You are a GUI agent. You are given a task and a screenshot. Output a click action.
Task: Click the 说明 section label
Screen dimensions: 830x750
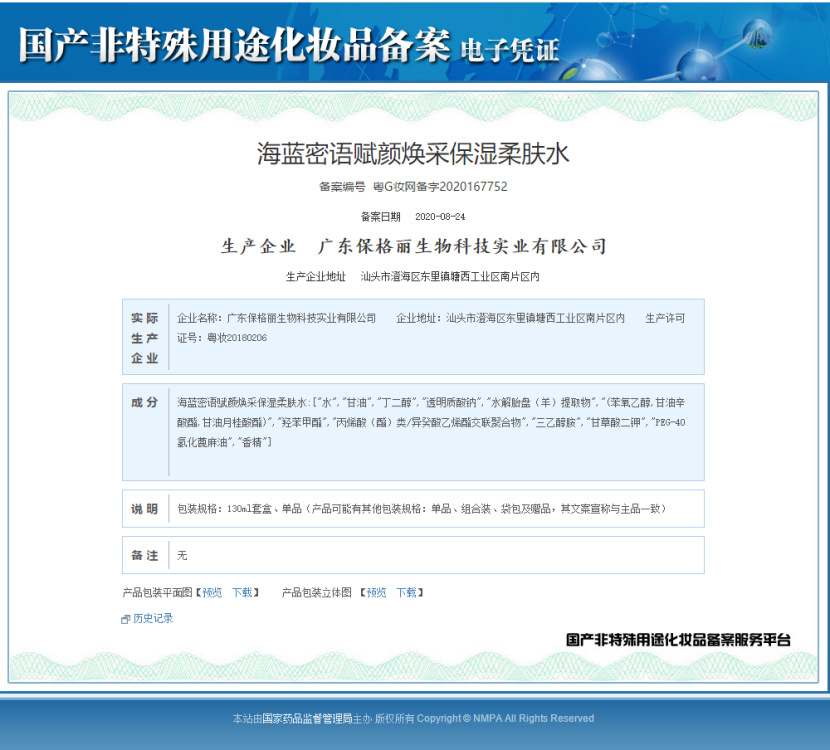[x=145, y=509]
